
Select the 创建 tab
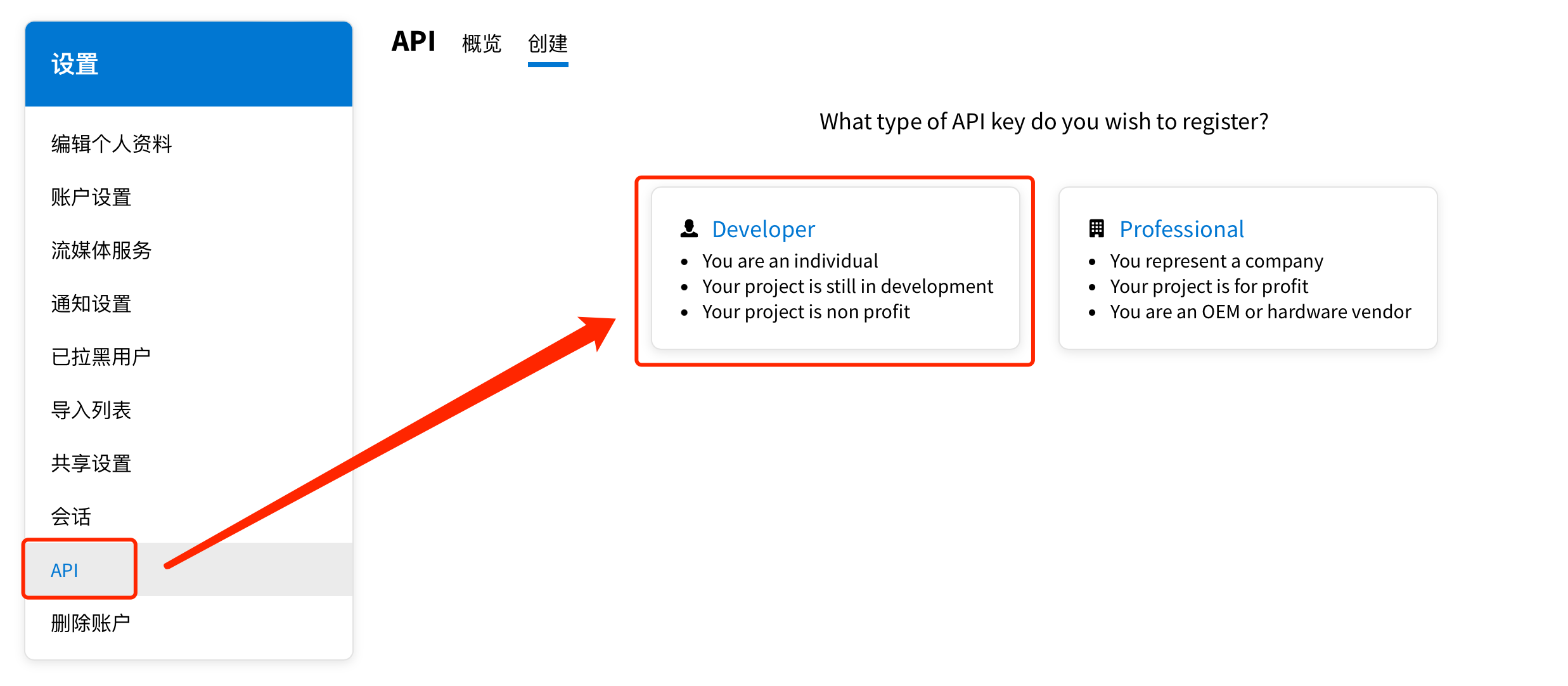548,43
